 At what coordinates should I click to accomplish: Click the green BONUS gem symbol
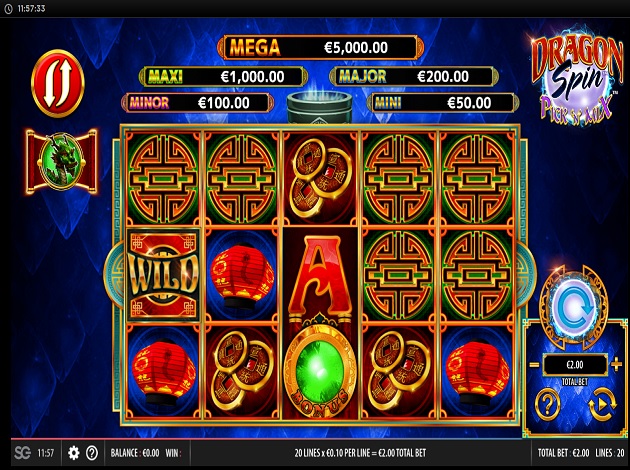(320, 369)
